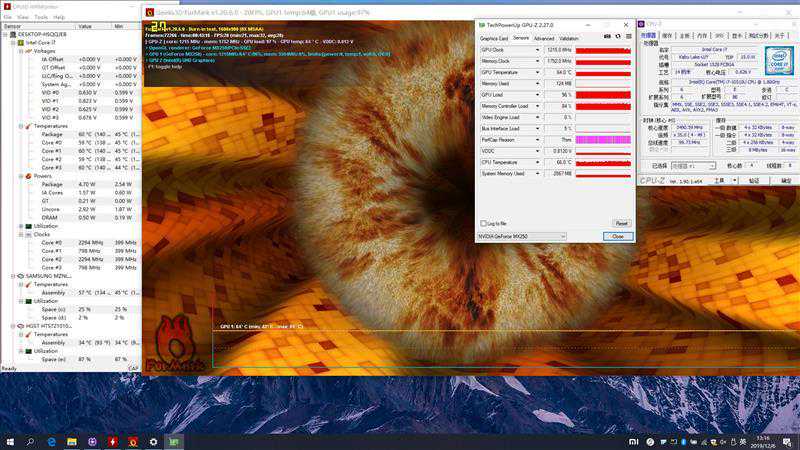Open the GPU Temperature sensor dropdown arrow
This screenshot has height=450, width=800.
point(537,73)
